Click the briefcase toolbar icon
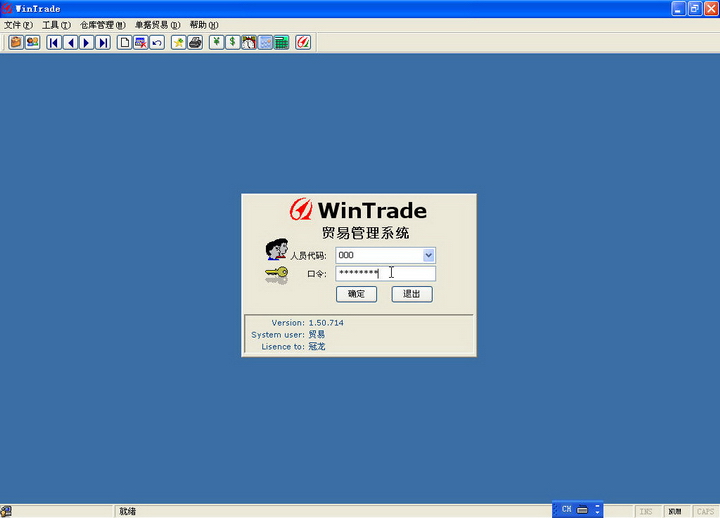Viewport: 720px width, 518px height. pos(16,43)
